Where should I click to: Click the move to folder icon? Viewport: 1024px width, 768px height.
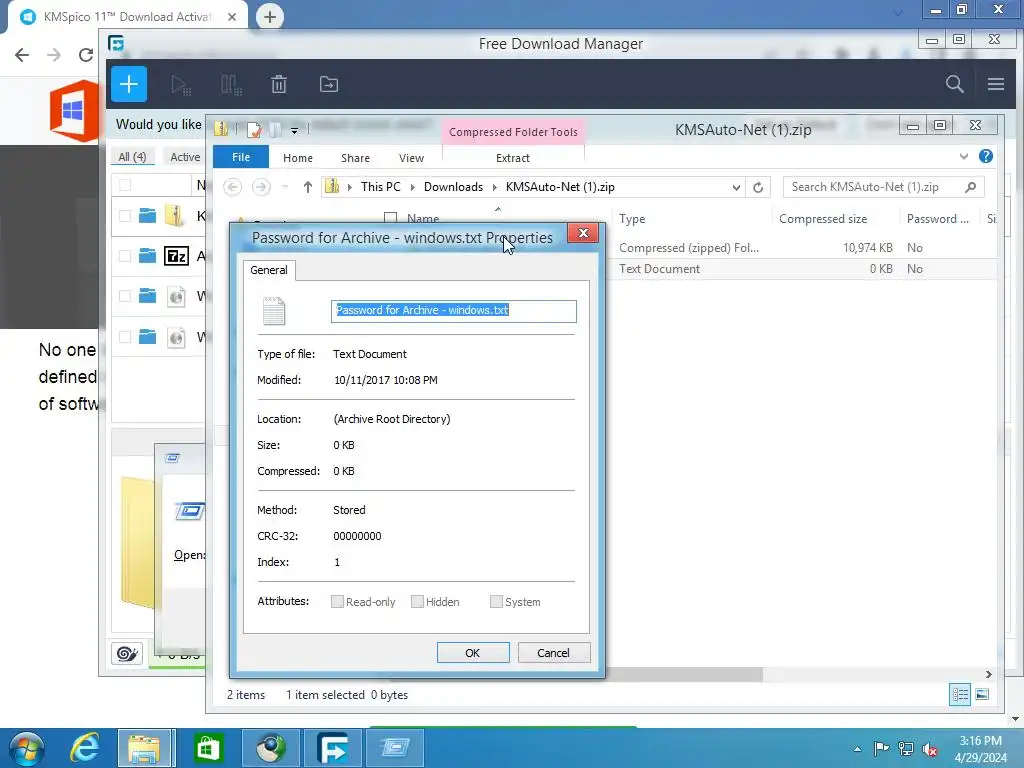[x=328, y=84]
